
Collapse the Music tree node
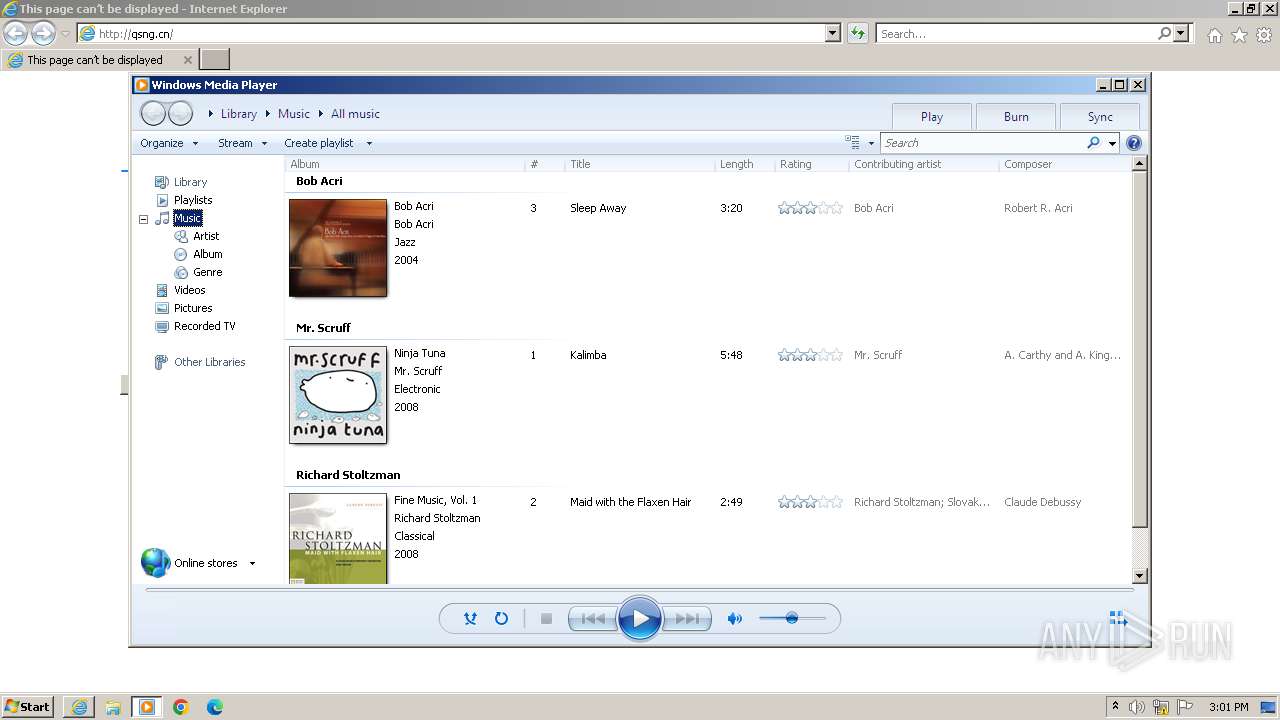[143, 218]
